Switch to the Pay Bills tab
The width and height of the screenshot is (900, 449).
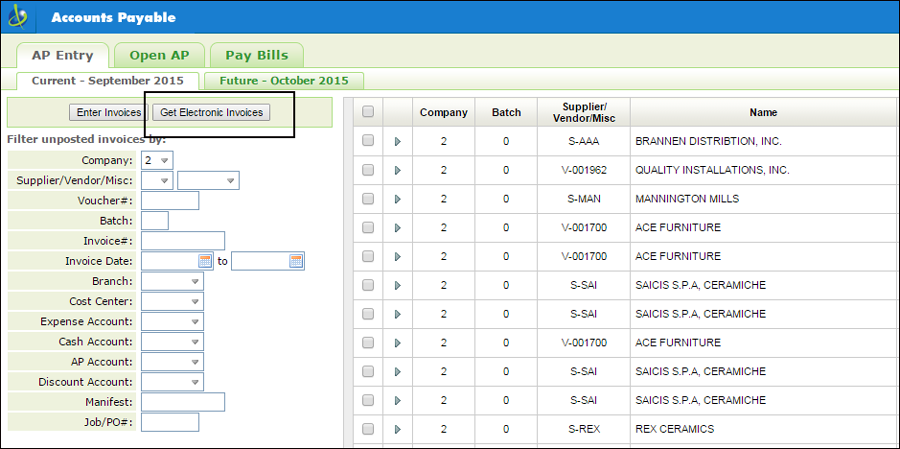coord(256,55)
